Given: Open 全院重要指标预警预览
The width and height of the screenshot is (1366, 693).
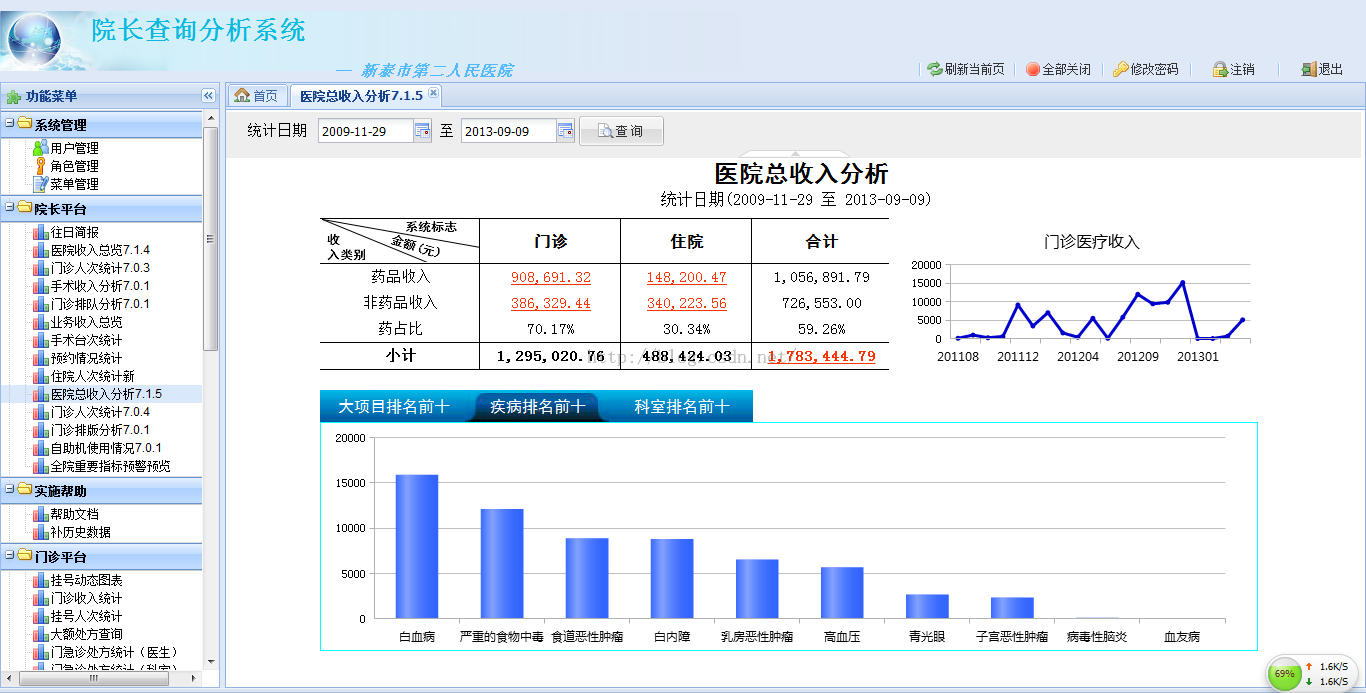Looking at the screenshot, I should pos(110,466).
